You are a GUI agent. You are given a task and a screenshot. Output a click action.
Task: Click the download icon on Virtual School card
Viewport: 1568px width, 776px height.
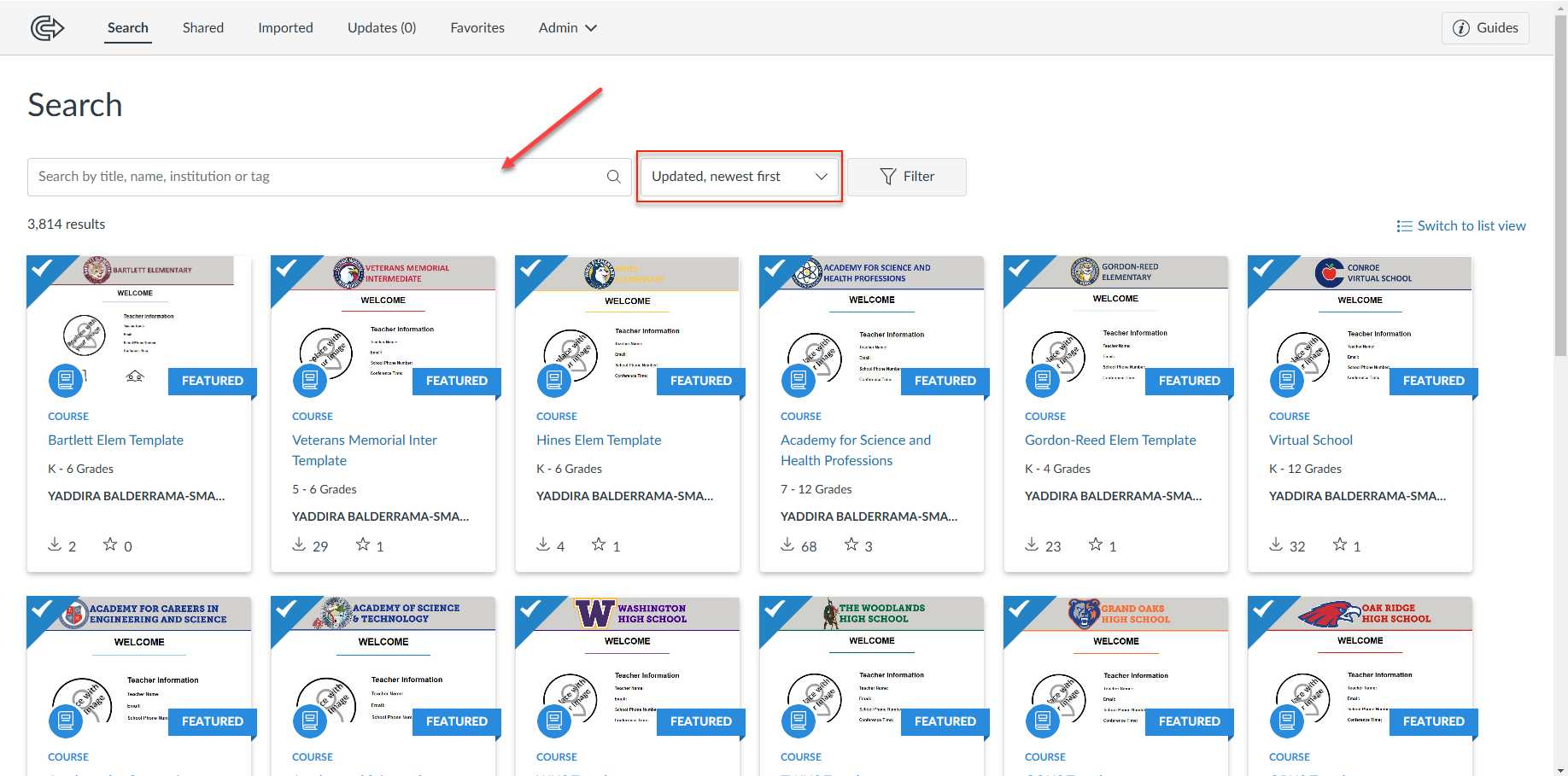click(x=1276, y=545)
